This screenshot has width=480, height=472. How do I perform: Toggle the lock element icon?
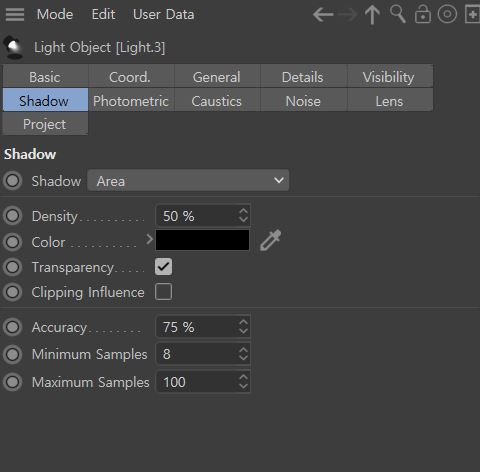click(423, 14)
